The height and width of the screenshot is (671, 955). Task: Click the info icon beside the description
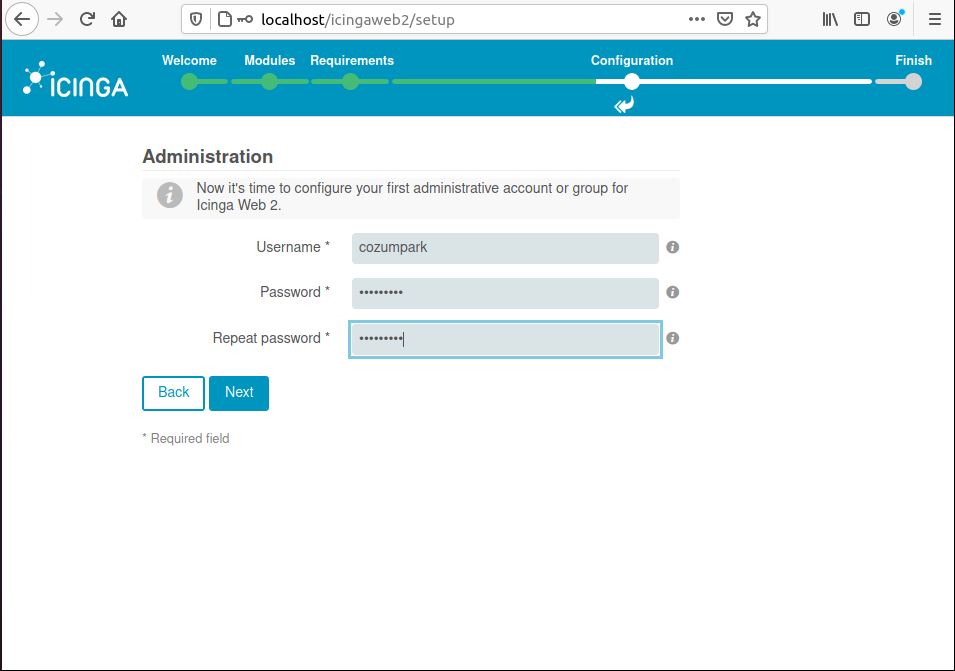(170, 195)
